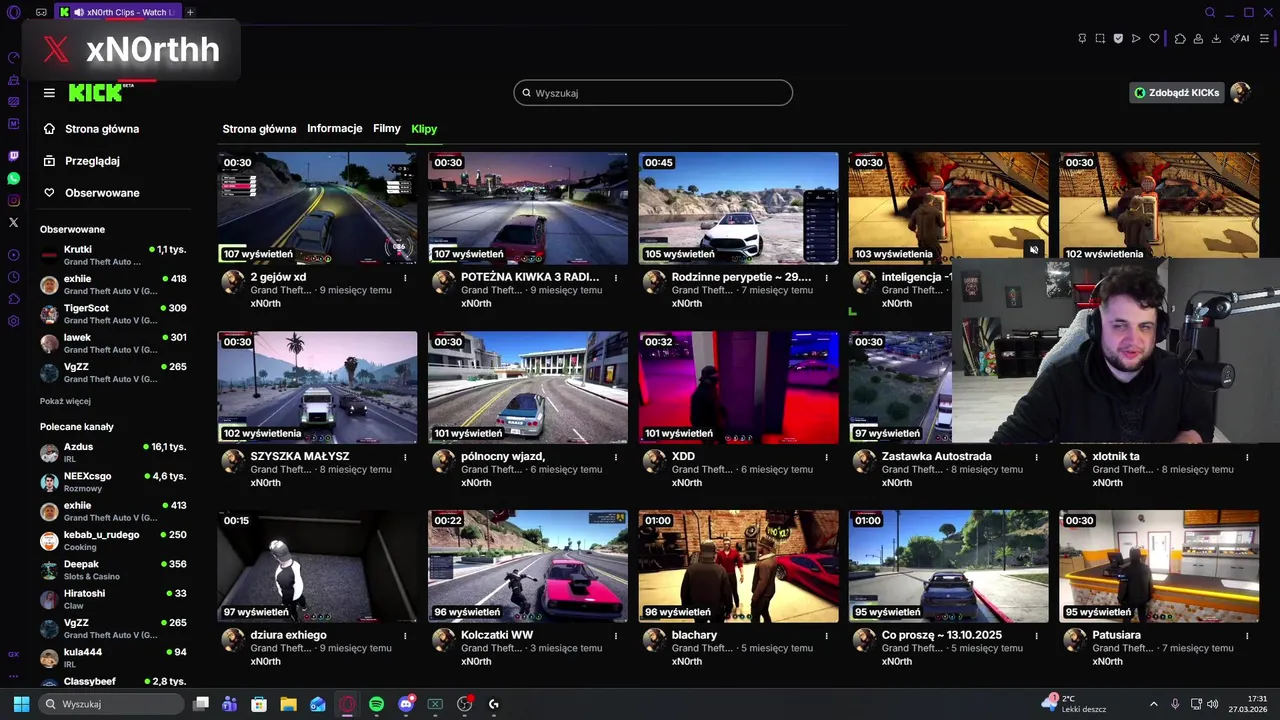The image size is (1280, 720).
Task: Play the 2 gejów xd clip thumbnail
Action: (x=317, y=208)
